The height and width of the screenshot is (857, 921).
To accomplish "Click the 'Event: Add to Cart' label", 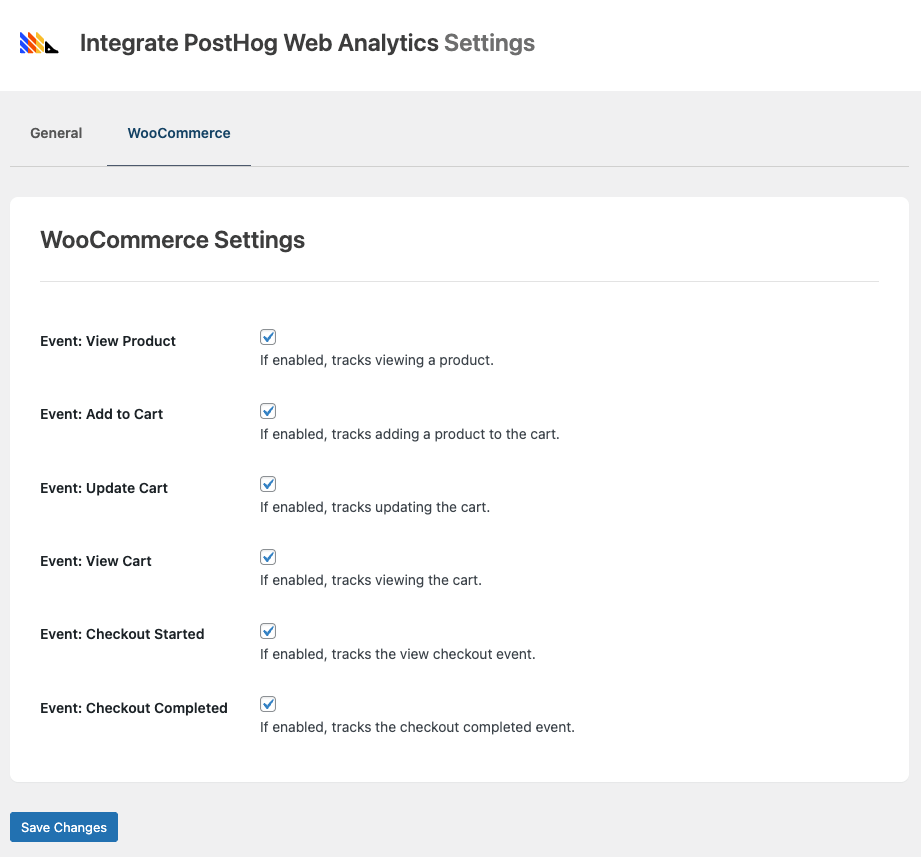I will [102, 414].
